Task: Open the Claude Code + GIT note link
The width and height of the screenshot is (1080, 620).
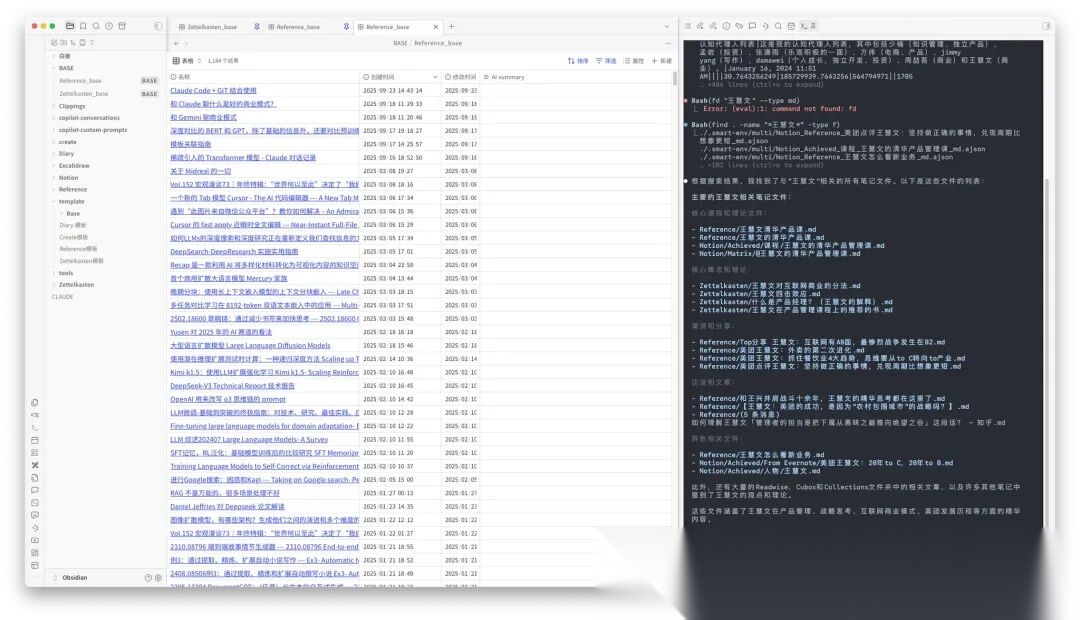Action: pyautogui.click(x=214, y=90)
